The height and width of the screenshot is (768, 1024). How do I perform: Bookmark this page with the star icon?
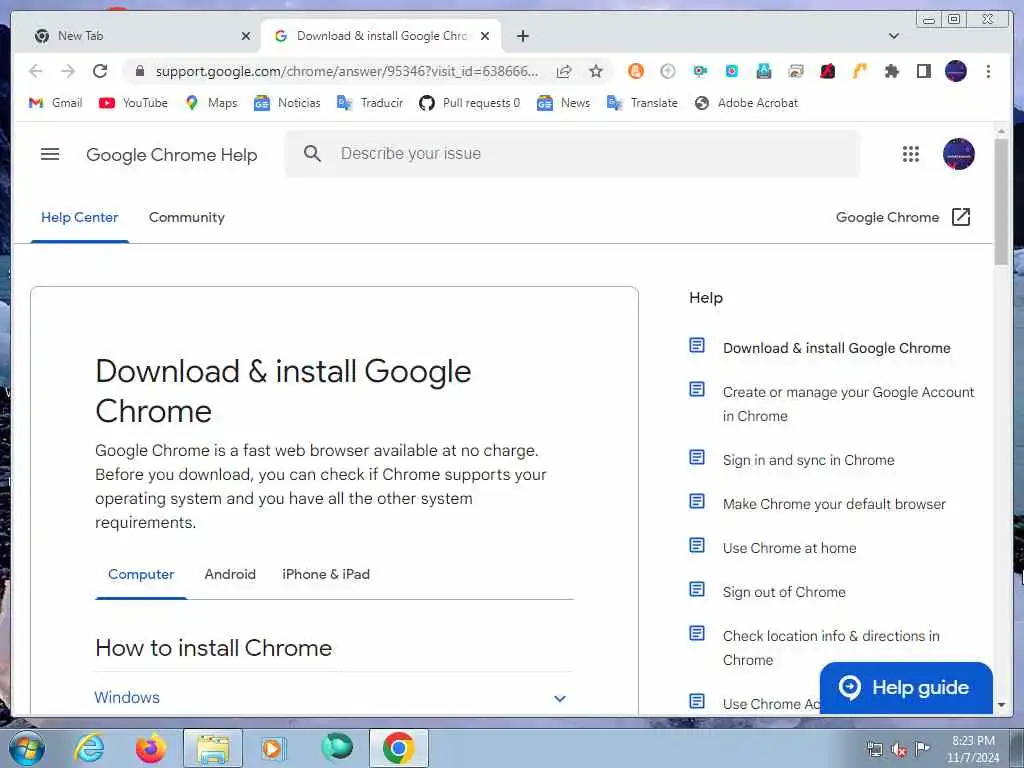(596, 71)
